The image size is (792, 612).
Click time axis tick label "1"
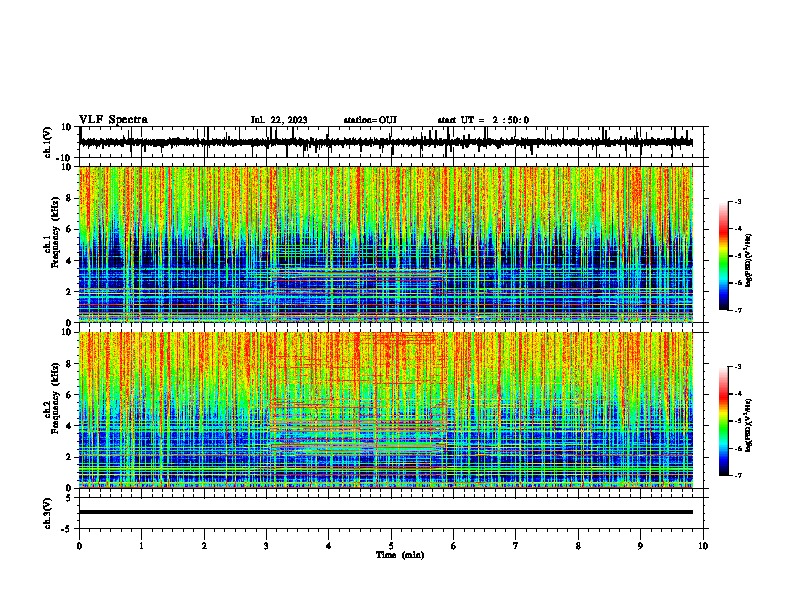tap(141, 546)
